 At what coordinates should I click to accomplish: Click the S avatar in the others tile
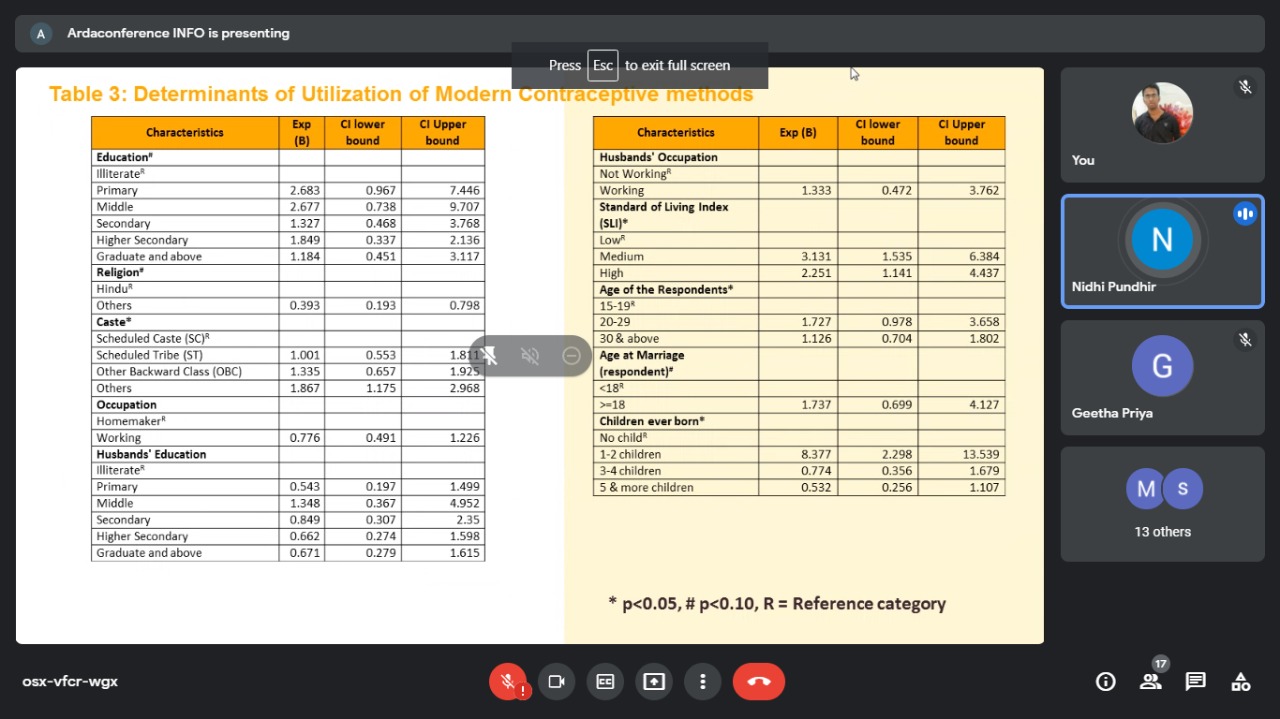point(1182,488)
